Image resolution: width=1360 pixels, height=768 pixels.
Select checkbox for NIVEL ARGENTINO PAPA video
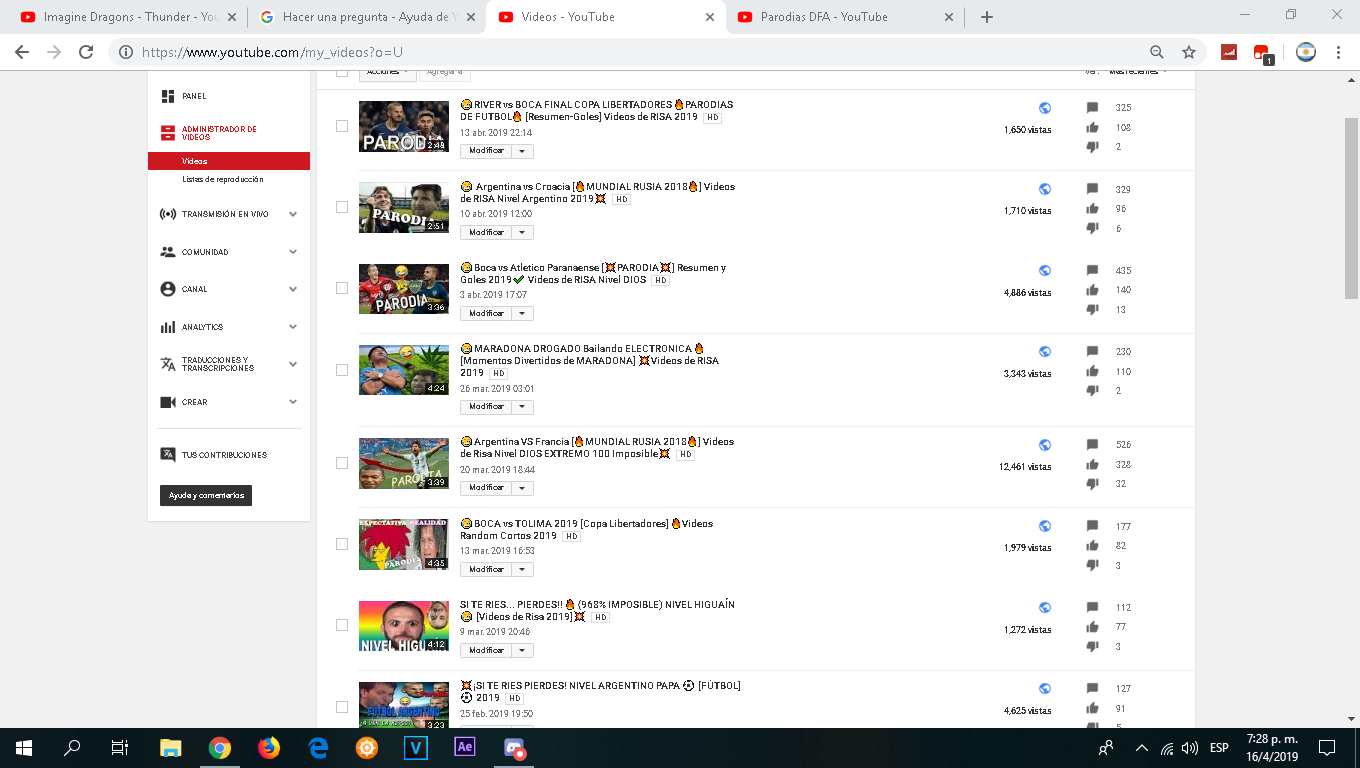pos(342,706)
